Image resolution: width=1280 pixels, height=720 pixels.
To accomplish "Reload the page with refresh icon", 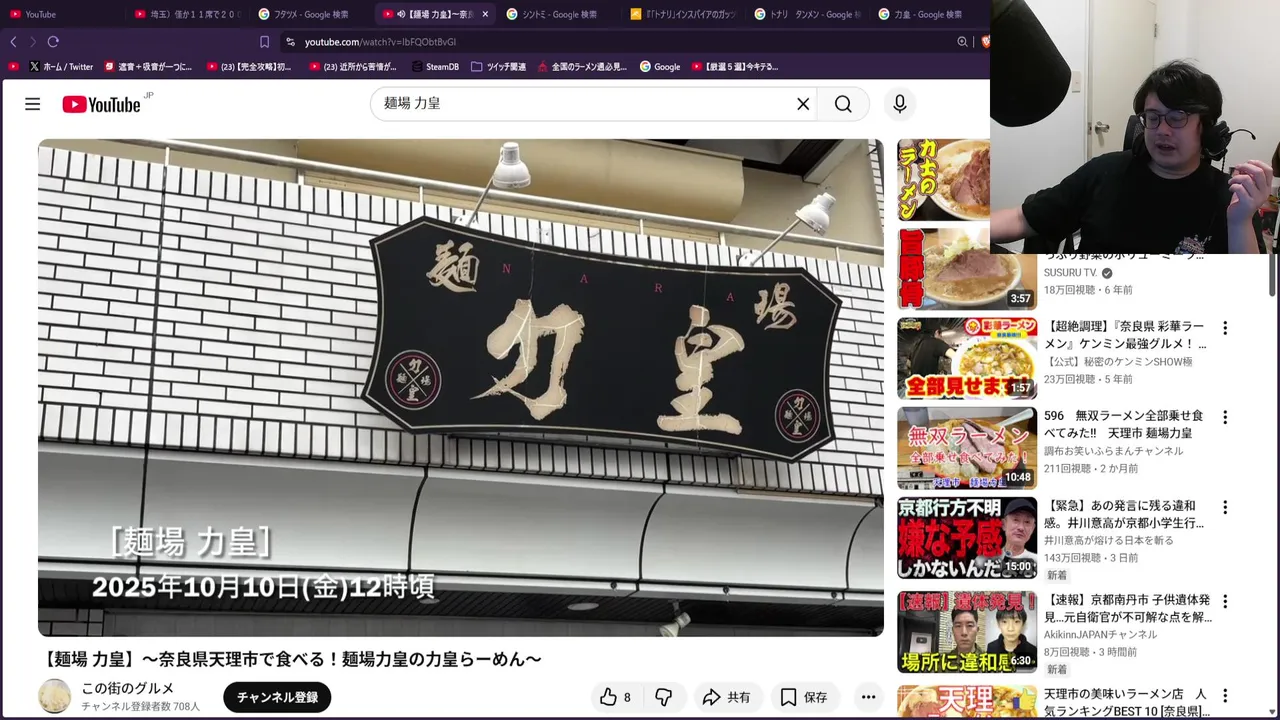I will pyautogui.click(x=53, y=42).
